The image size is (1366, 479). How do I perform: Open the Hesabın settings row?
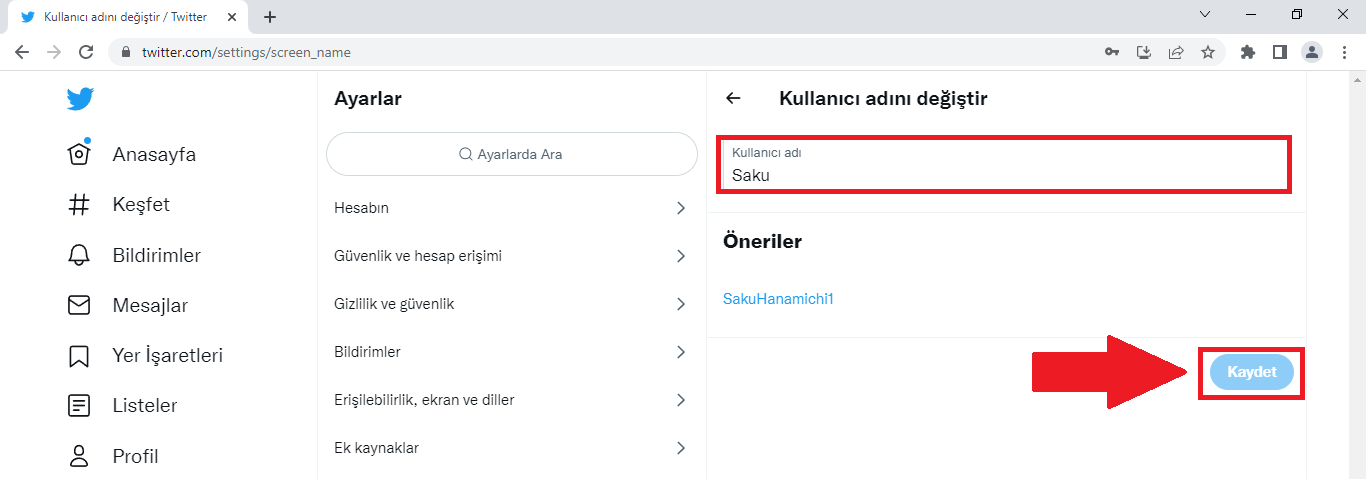pyautogui.click(x=512, y=208)
